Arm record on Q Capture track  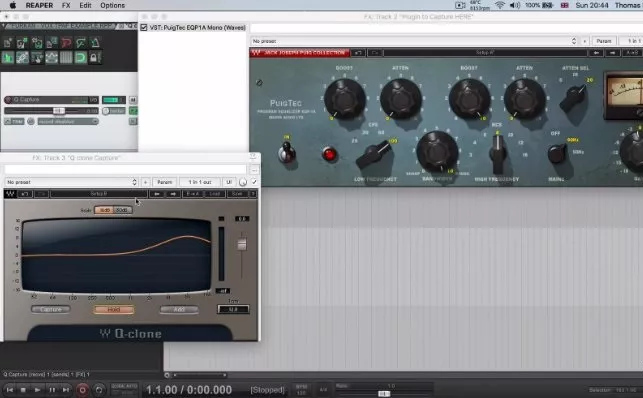8,100
